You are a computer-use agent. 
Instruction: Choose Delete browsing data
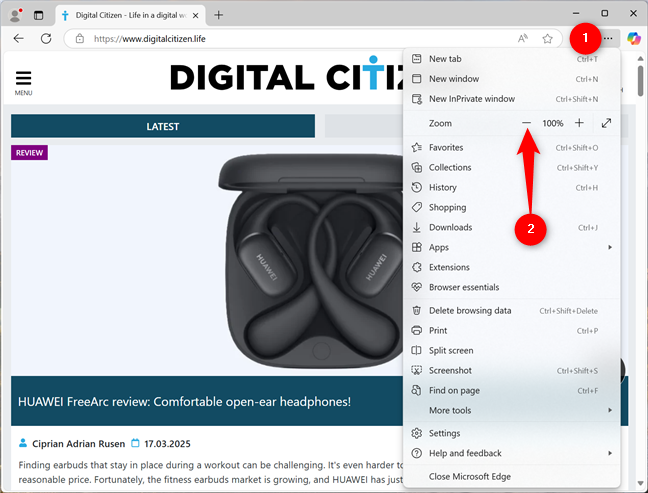(512, 311)
